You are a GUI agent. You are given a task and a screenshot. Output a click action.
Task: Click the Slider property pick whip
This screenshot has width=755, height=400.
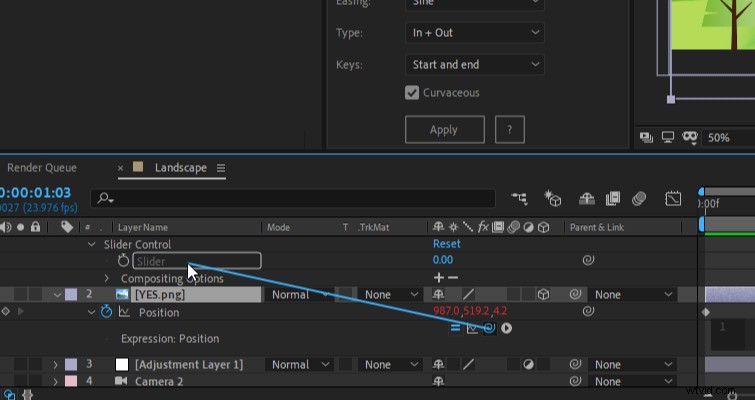(x=588, y=260)
